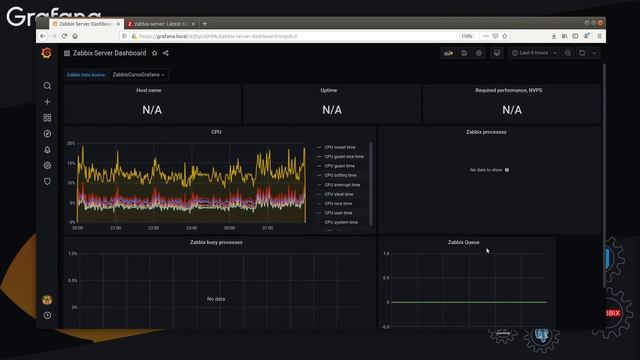Click the info icon beside No data to show

(x=507, y=170)
